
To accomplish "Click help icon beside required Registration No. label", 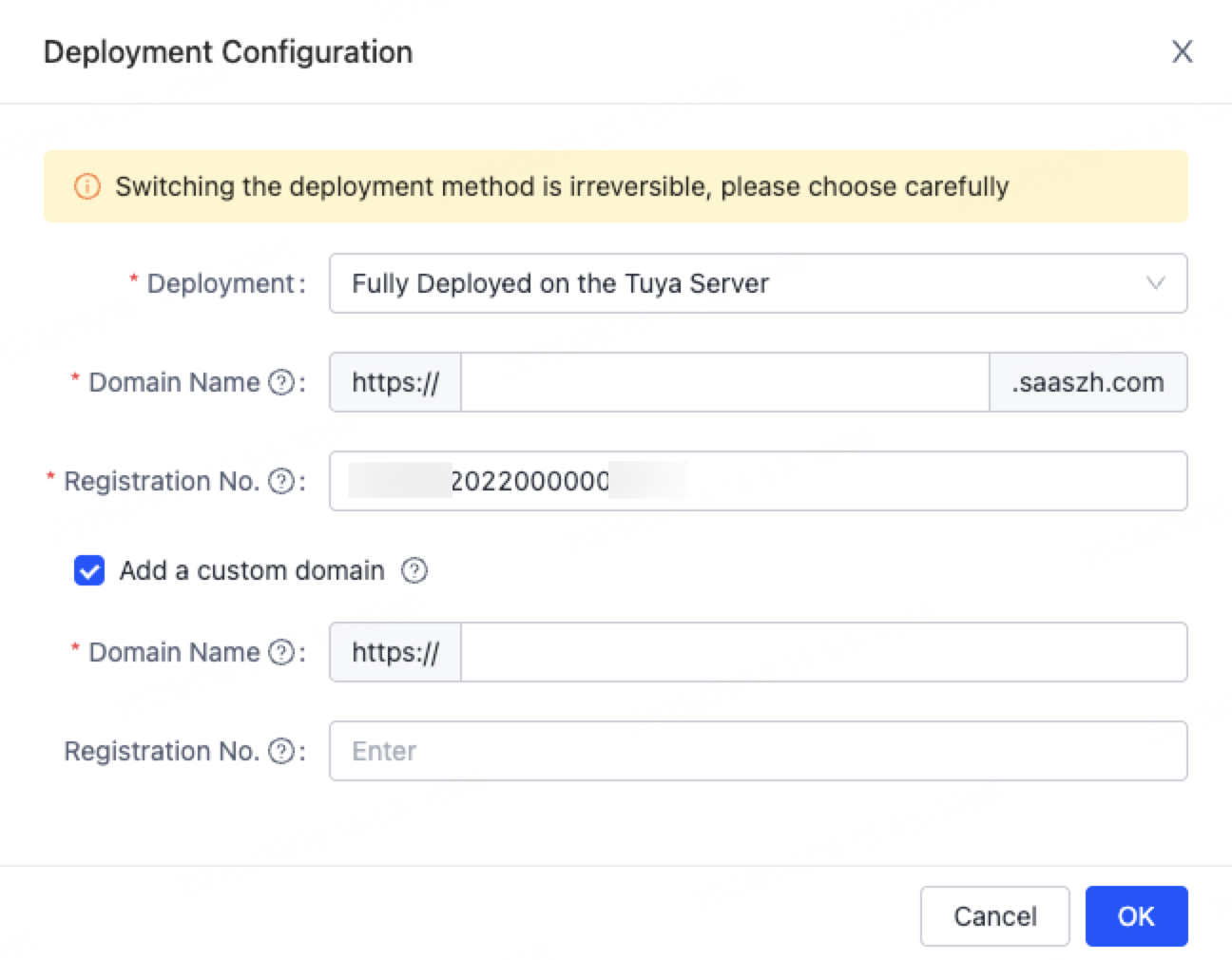I will [x=281, y=481].
